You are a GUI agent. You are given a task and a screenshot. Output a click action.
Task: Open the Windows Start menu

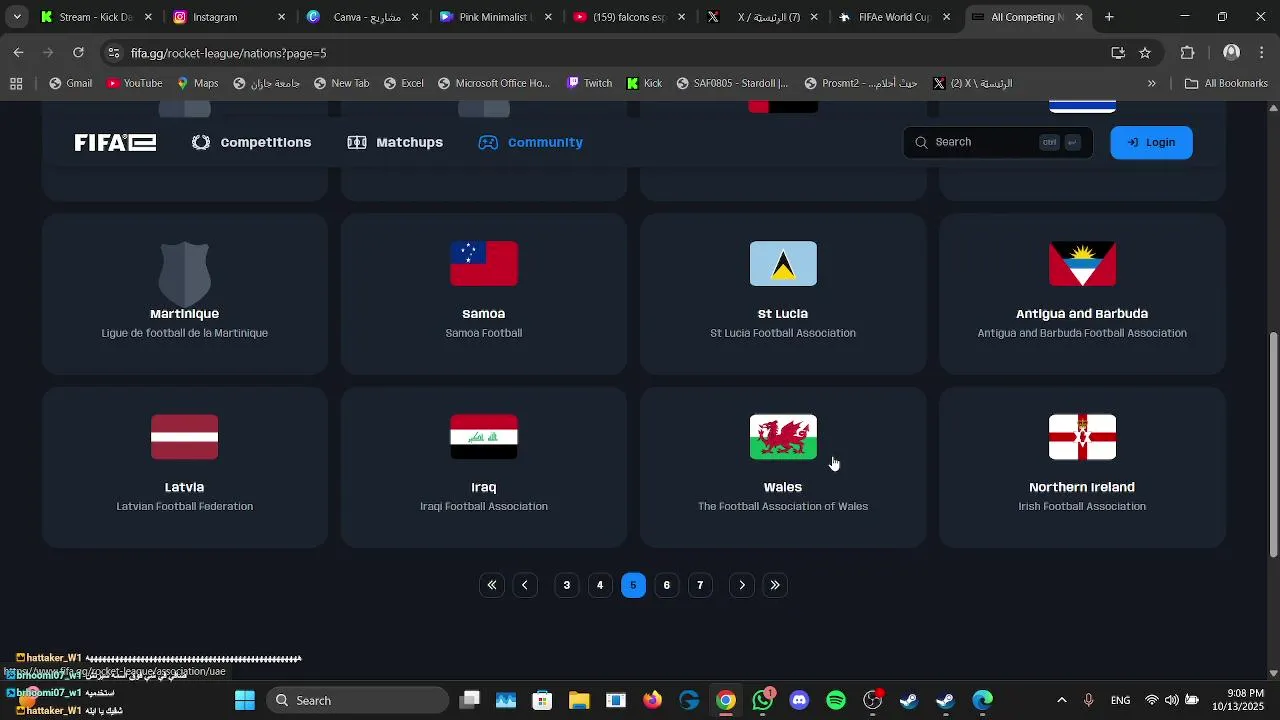pyautogui.click(x=245, y=700)
